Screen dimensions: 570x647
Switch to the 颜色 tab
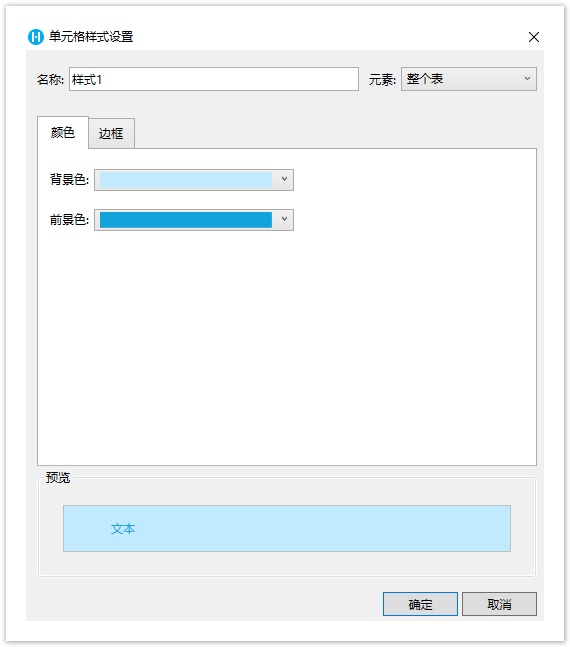tap(63, 132)
